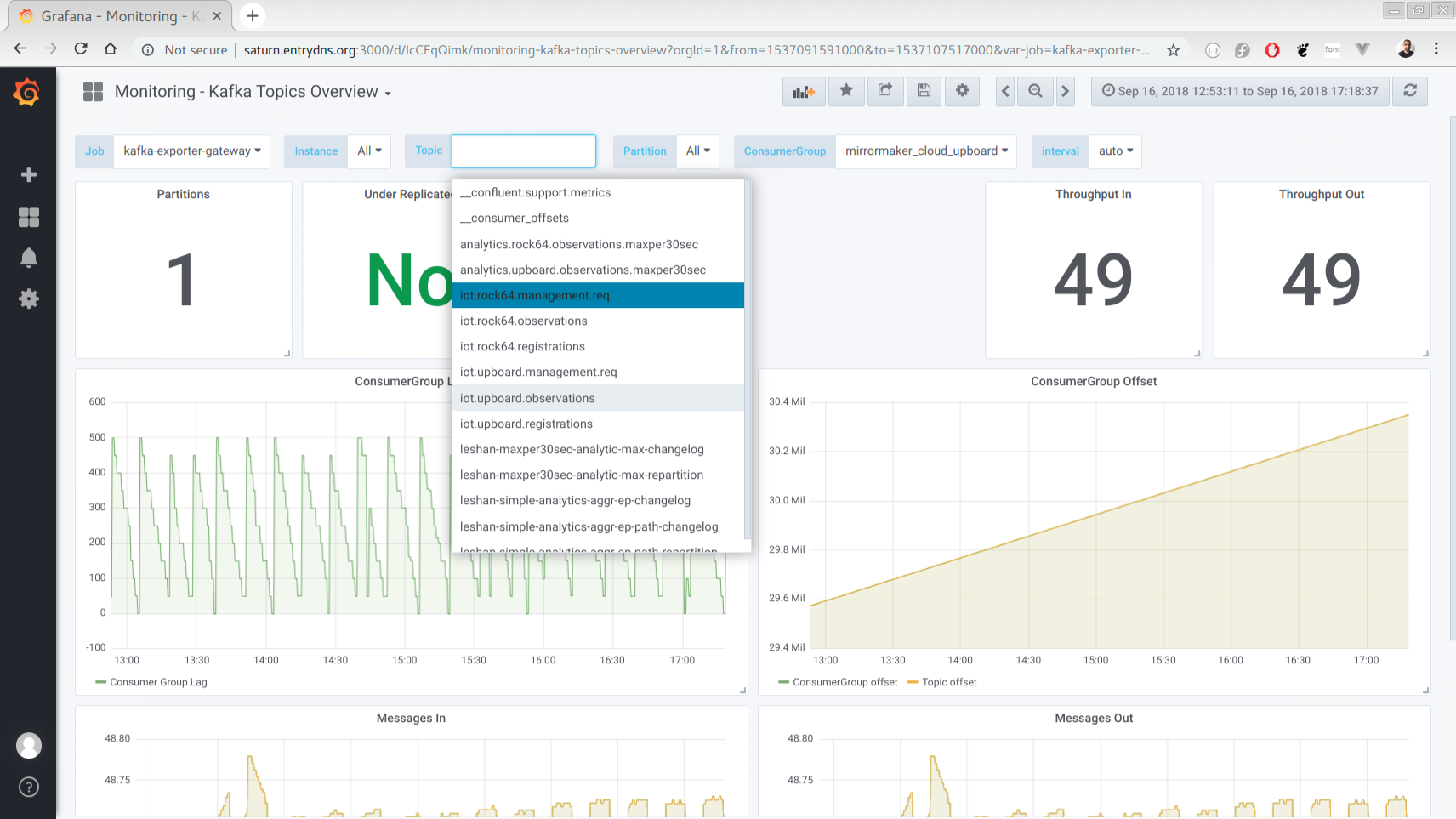Click the Save dashboard disk icon

coord(924,91)
